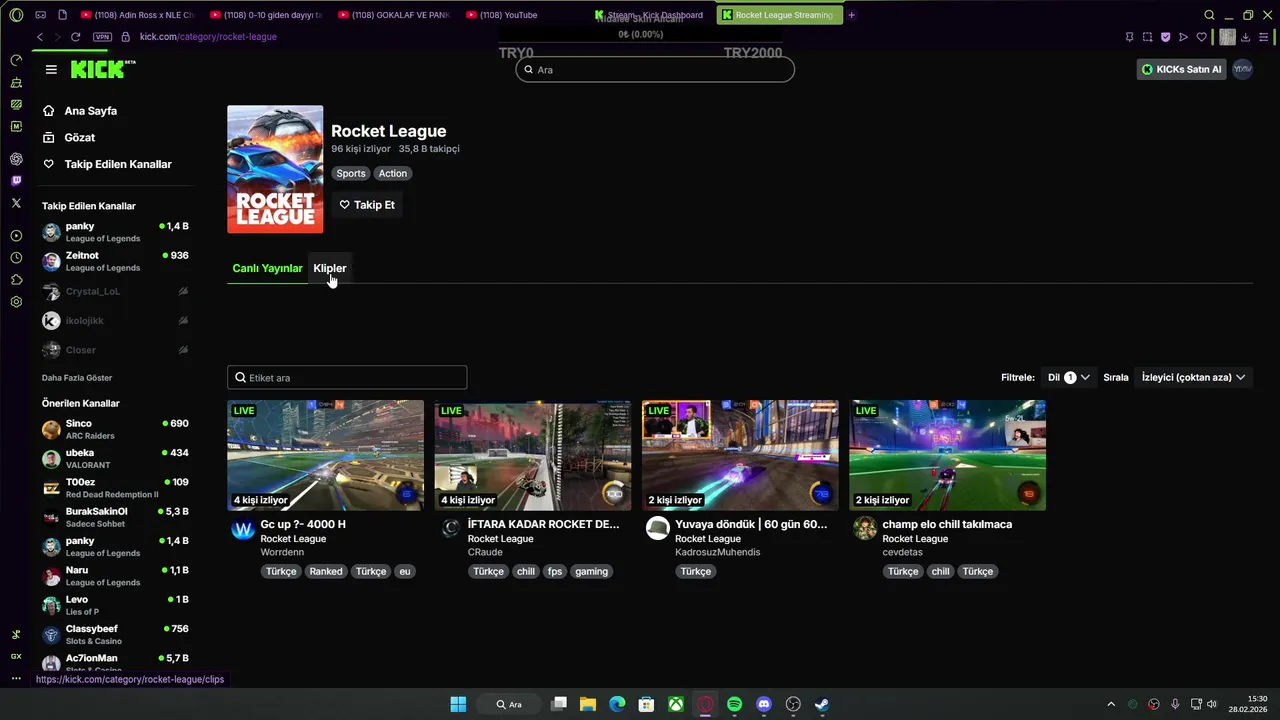Click the Action category tag

[393, 173]
